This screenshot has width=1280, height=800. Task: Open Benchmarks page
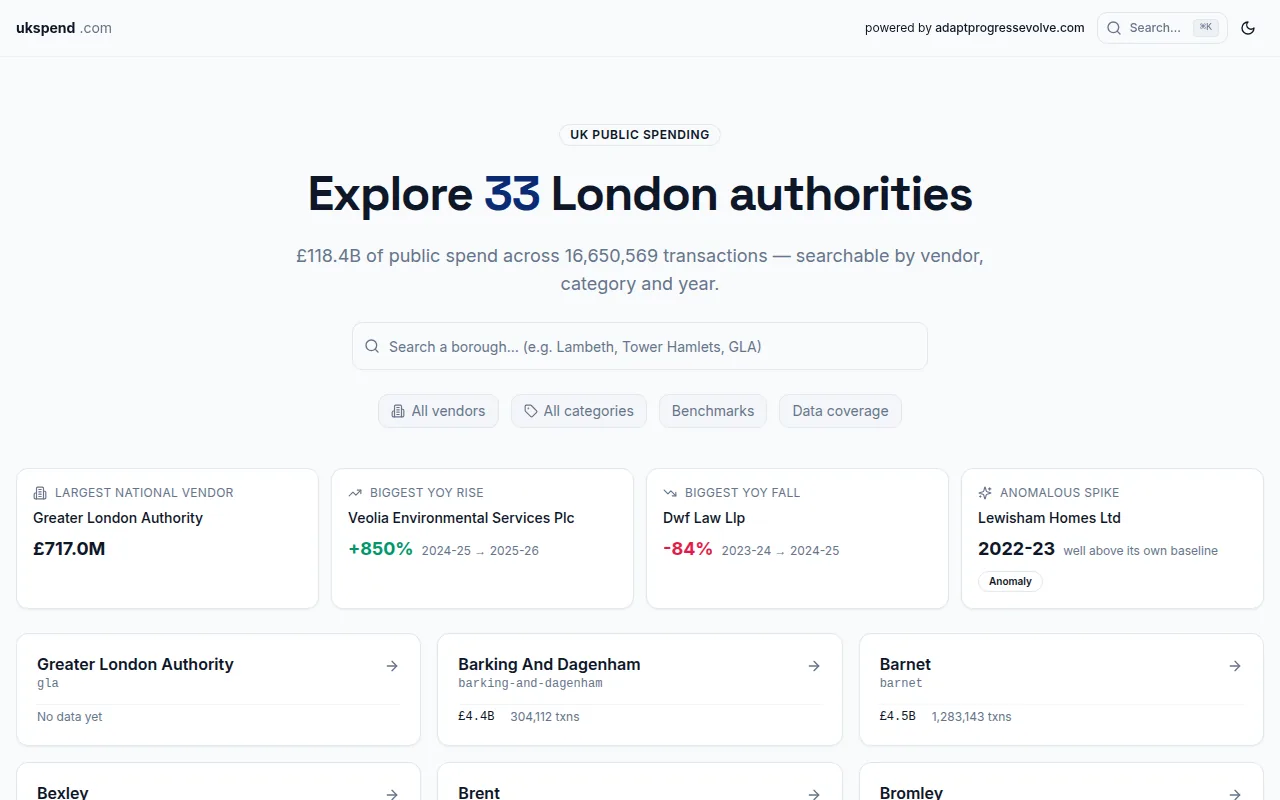pos(713,411)
